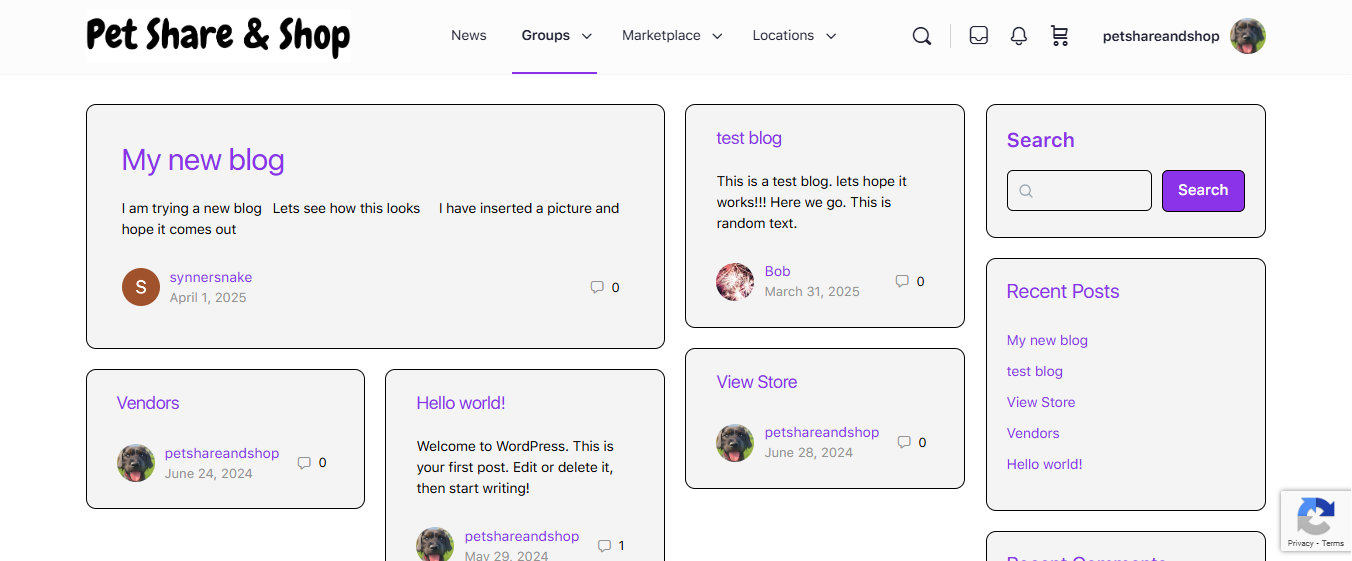The width and height of the screenshot is (1352, 561).
Task: Click the Bob author link
Action: point(778,271)
